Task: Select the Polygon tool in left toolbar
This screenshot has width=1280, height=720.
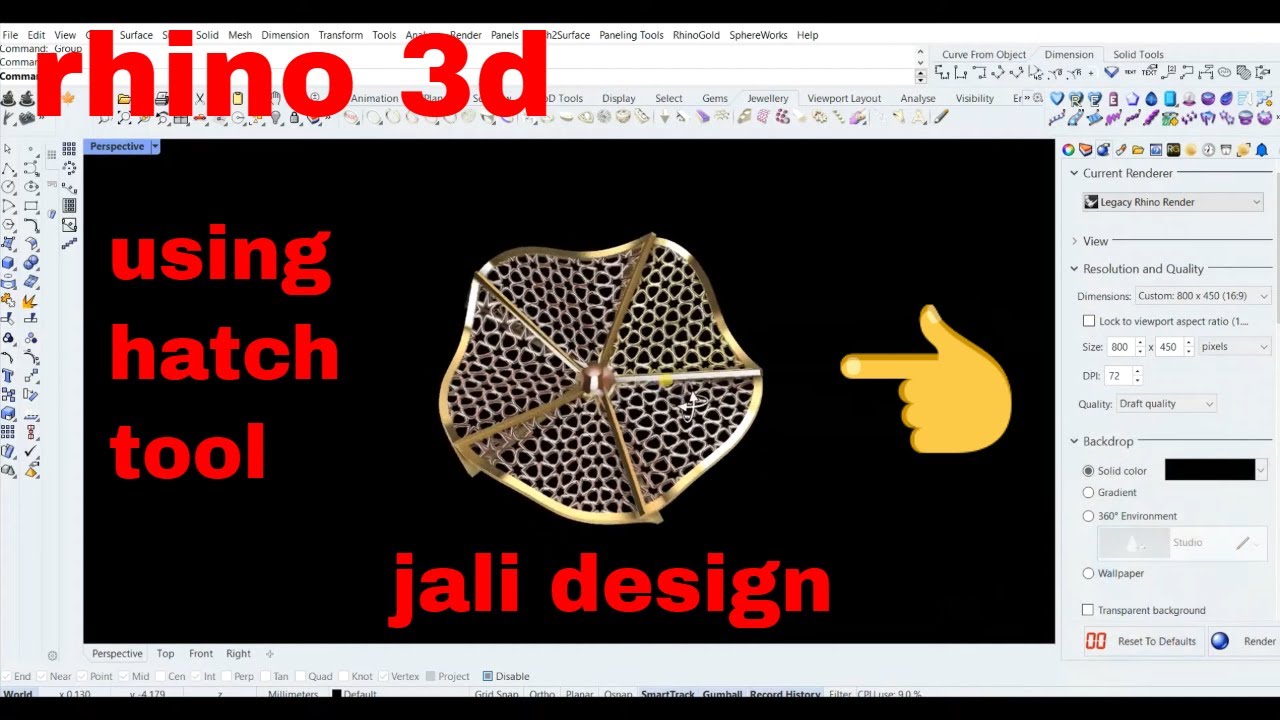Action: 9,224
